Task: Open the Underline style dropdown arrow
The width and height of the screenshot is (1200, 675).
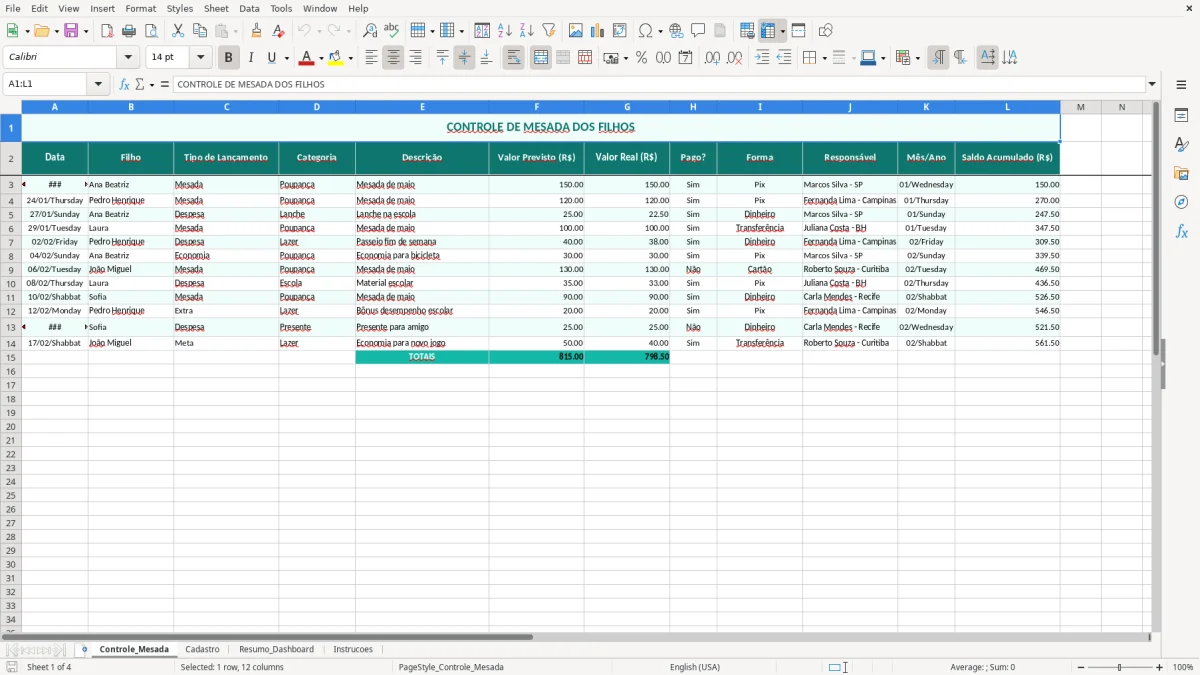Action: click(286, 58)
